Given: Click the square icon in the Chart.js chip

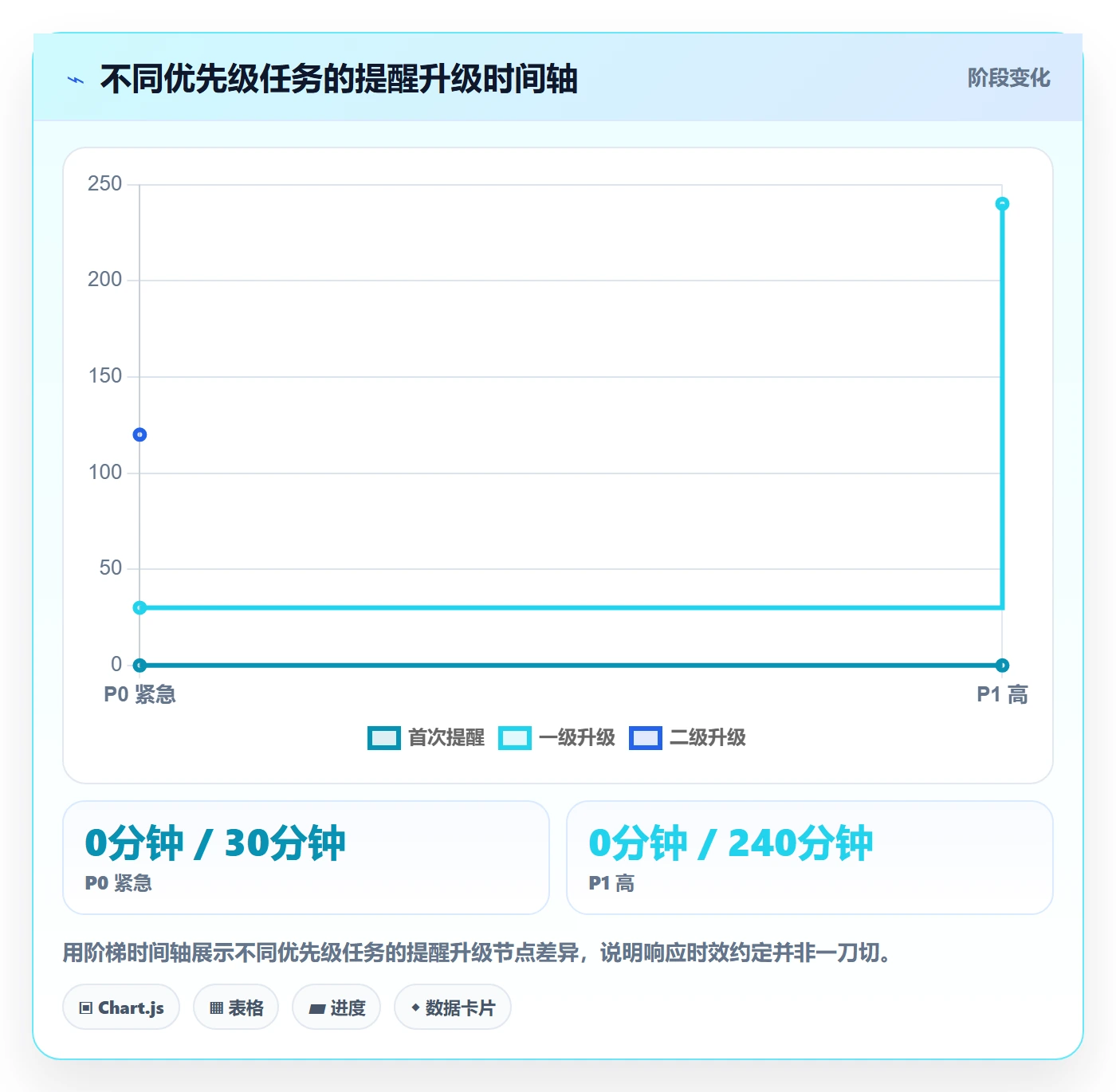Looking at the screenshot, I should (x=86, y=1008).
